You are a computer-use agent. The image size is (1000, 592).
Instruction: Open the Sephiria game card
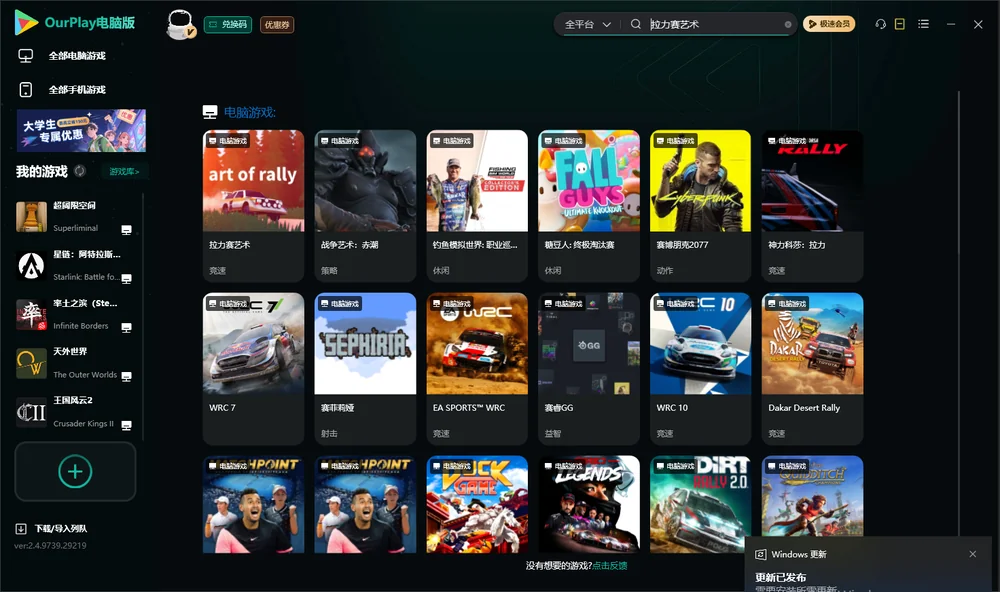point(365,368)
